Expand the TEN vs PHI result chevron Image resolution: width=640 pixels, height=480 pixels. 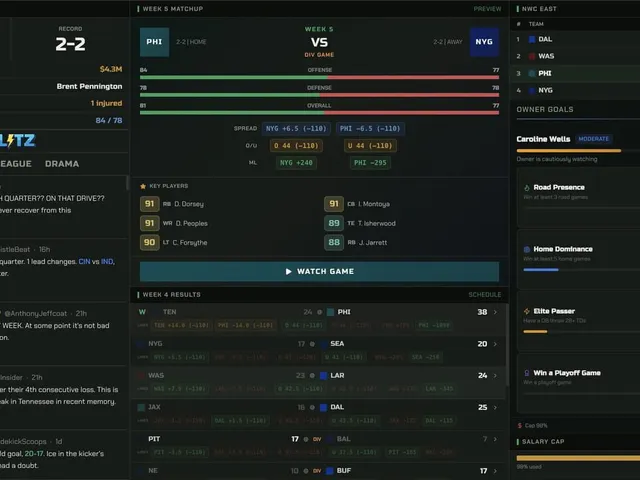[495, 312]
